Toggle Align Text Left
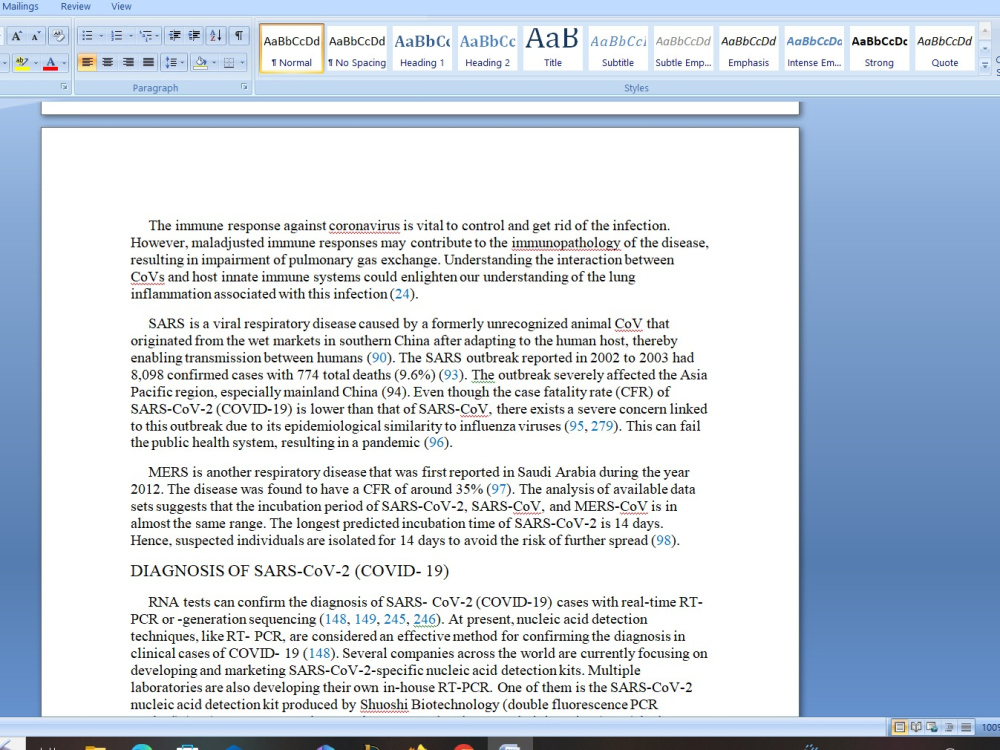The width and height of the screenshot is (1000, 750). tap(87, 62)
